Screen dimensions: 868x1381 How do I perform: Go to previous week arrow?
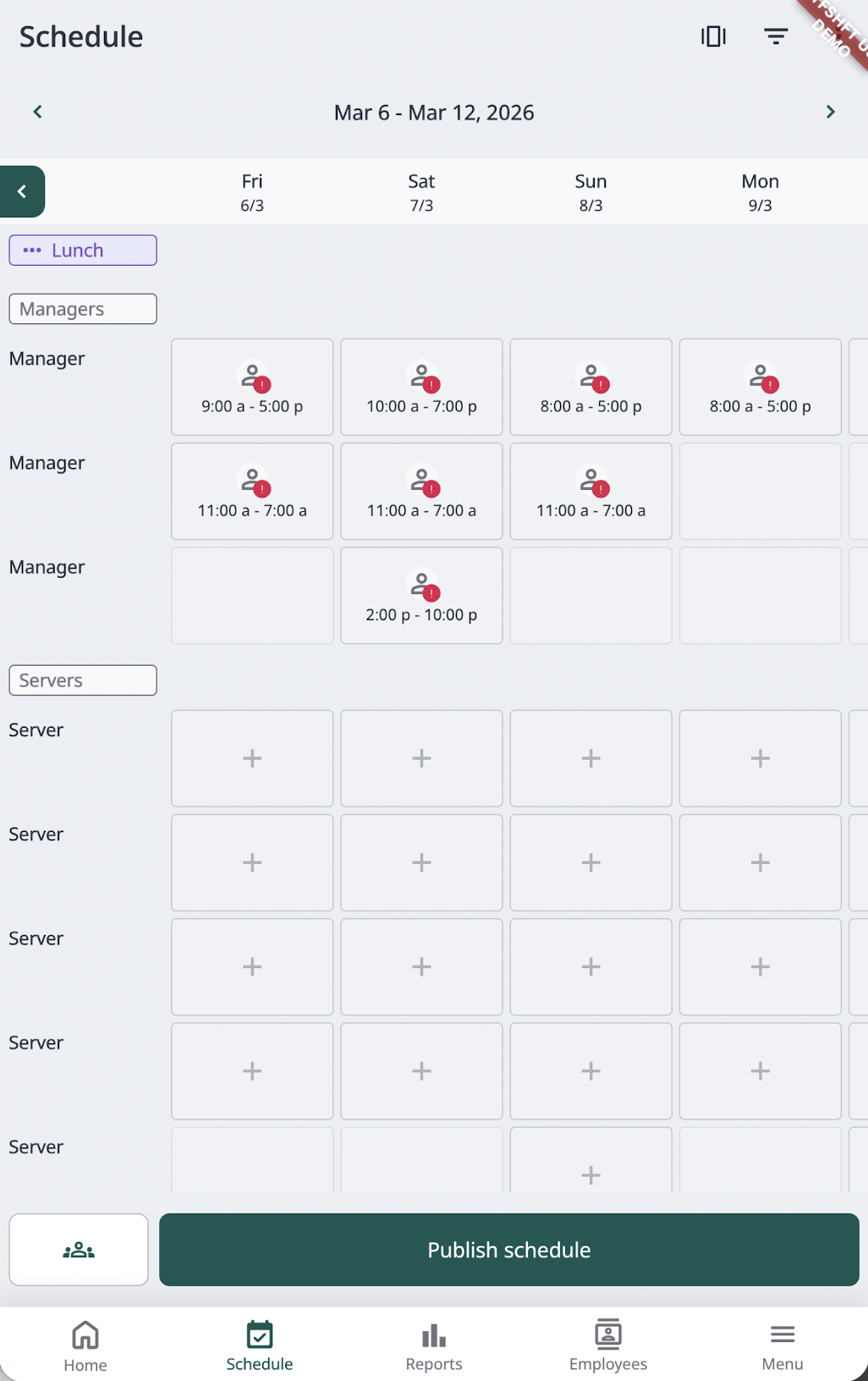click(37, 113)
